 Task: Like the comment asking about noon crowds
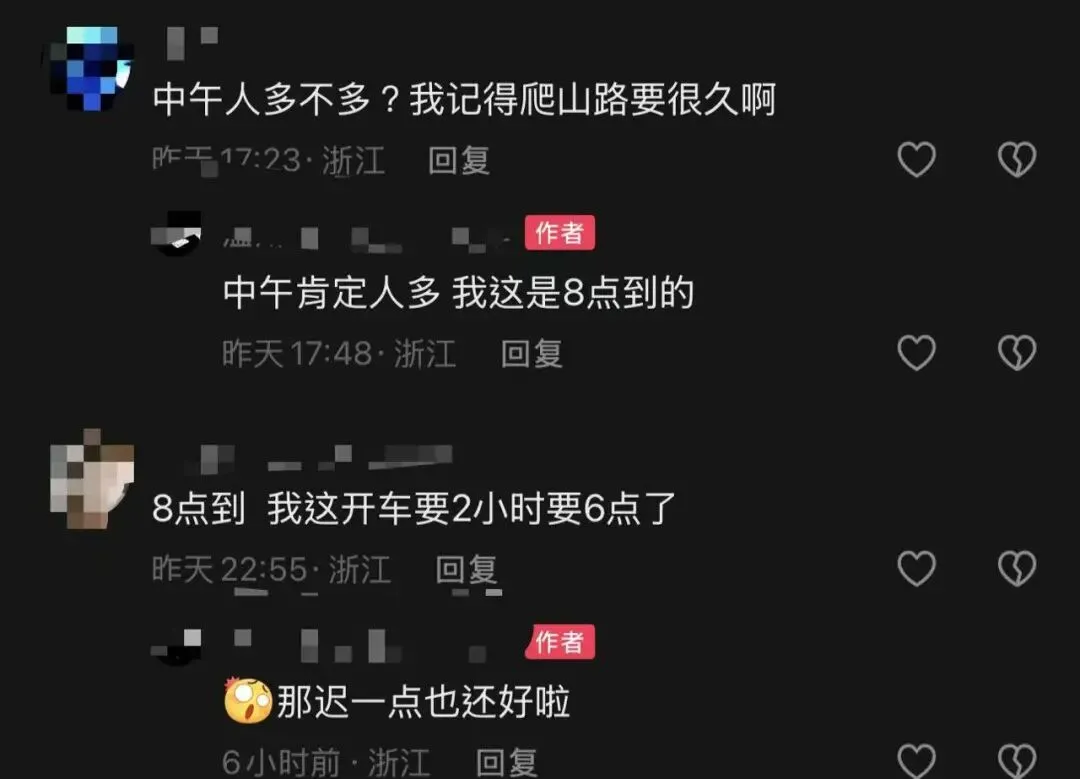coord(916,159)
